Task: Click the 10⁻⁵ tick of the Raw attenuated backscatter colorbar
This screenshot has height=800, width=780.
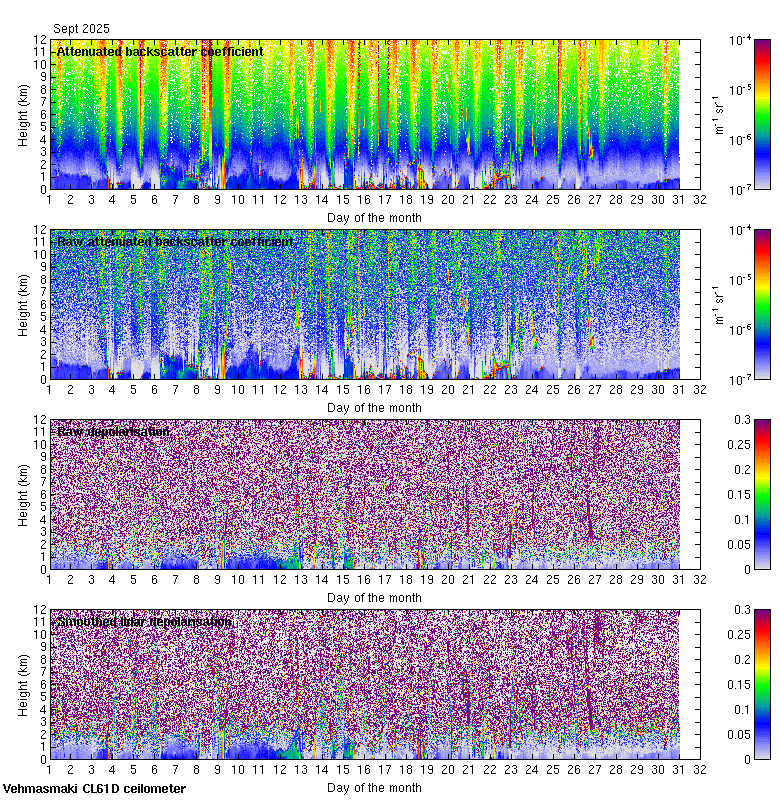Action: tap(740, 280)
